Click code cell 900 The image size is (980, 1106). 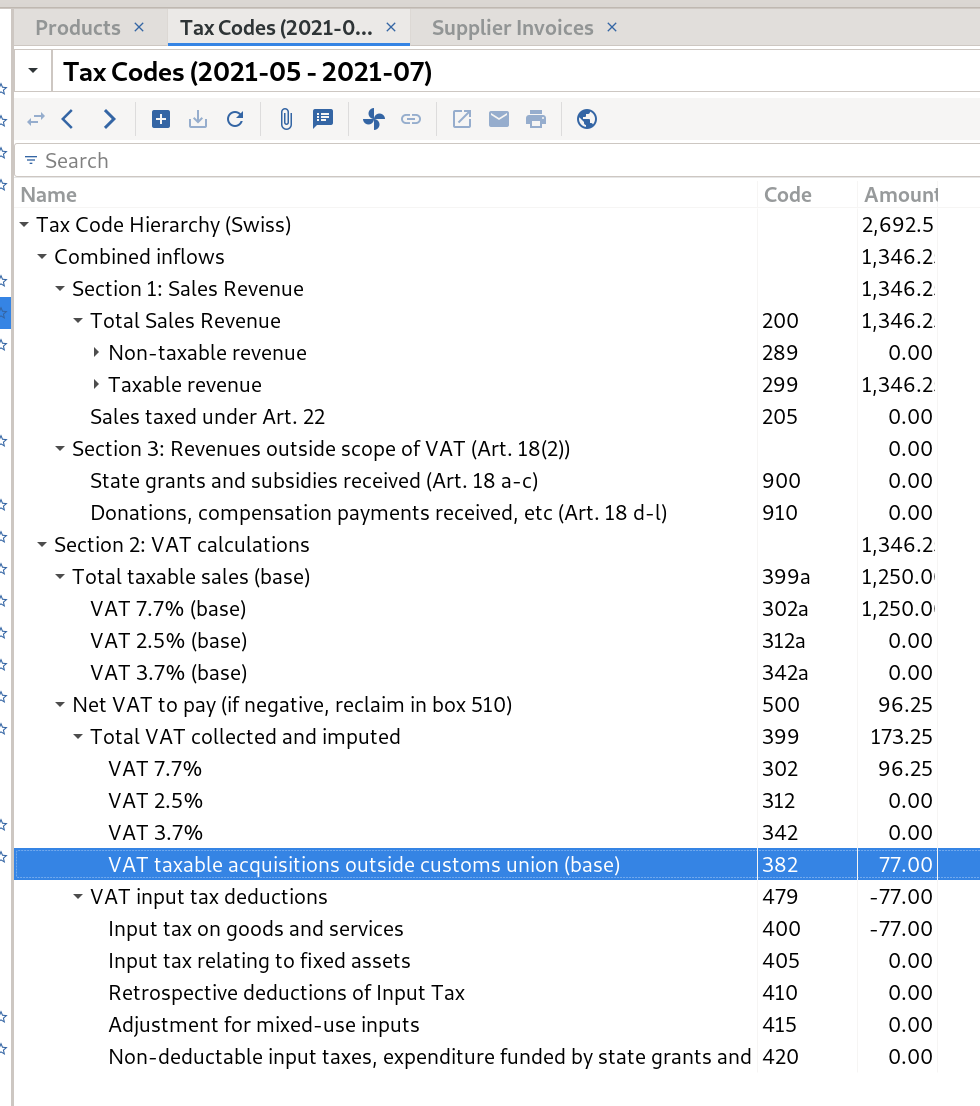pyautogui.click(x=781, y=481)
